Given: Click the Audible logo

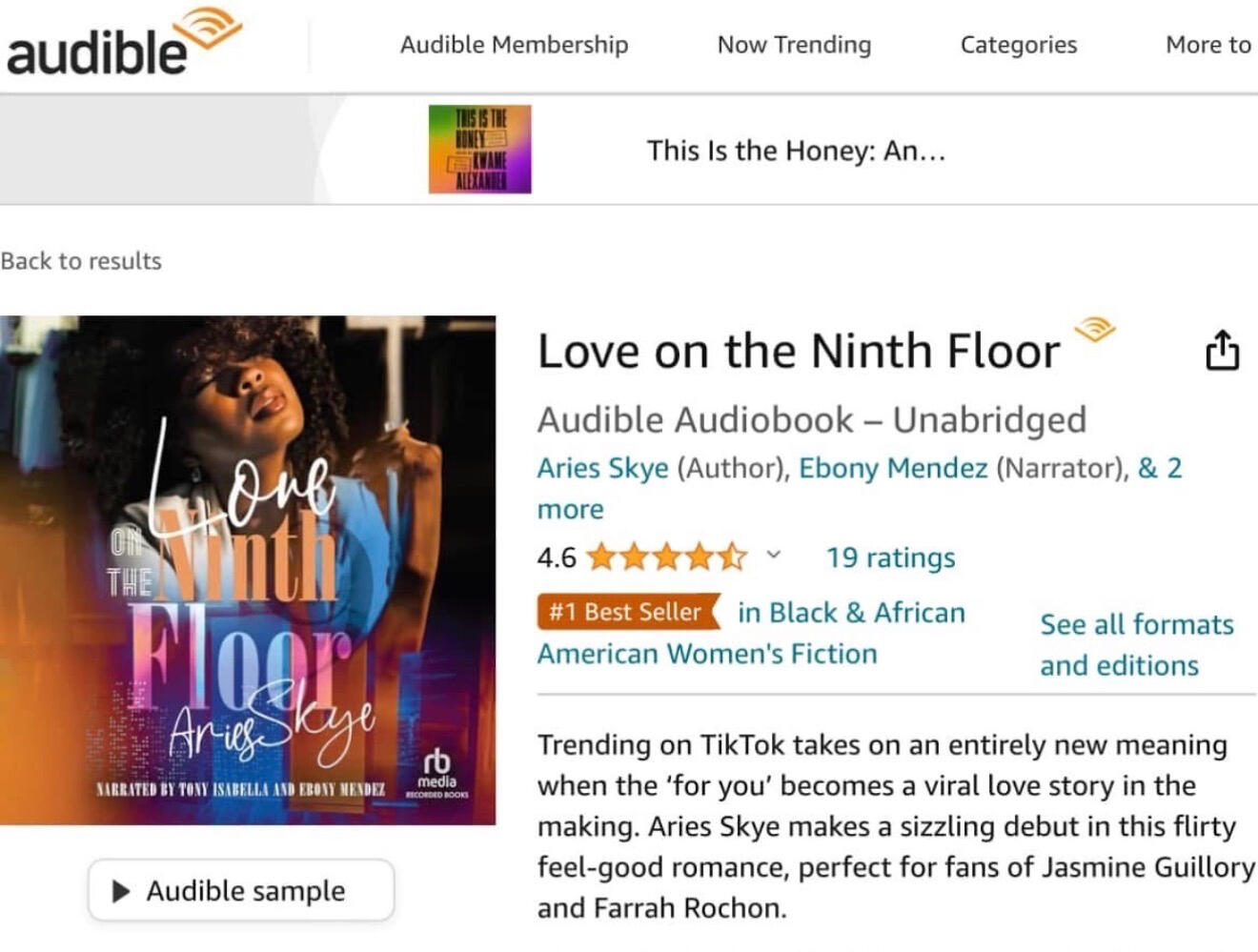Looking at the screenshot, I should click(122, 44).
